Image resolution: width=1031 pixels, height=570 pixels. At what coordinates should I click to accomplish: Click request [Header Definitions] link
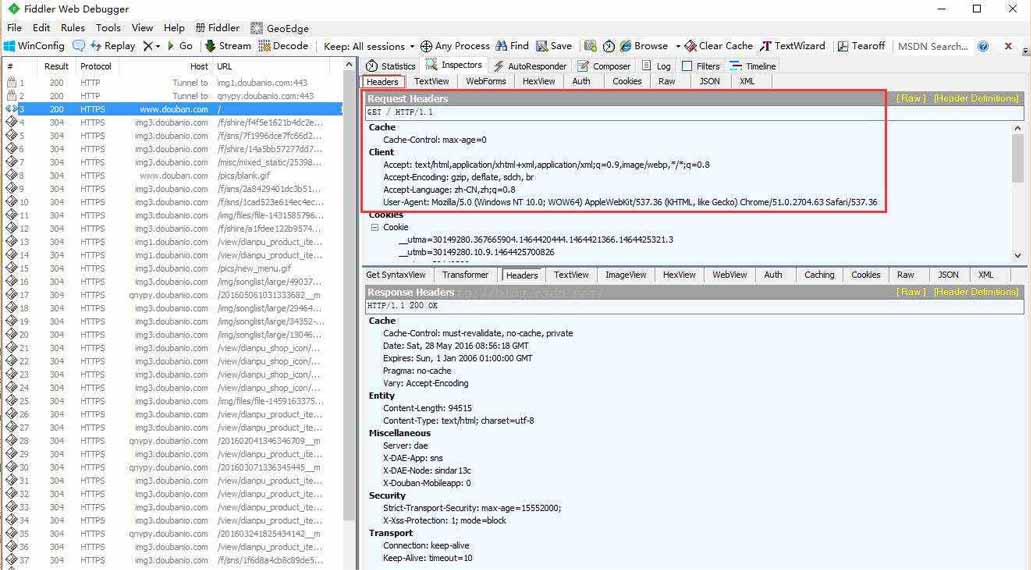pos(976,98)
